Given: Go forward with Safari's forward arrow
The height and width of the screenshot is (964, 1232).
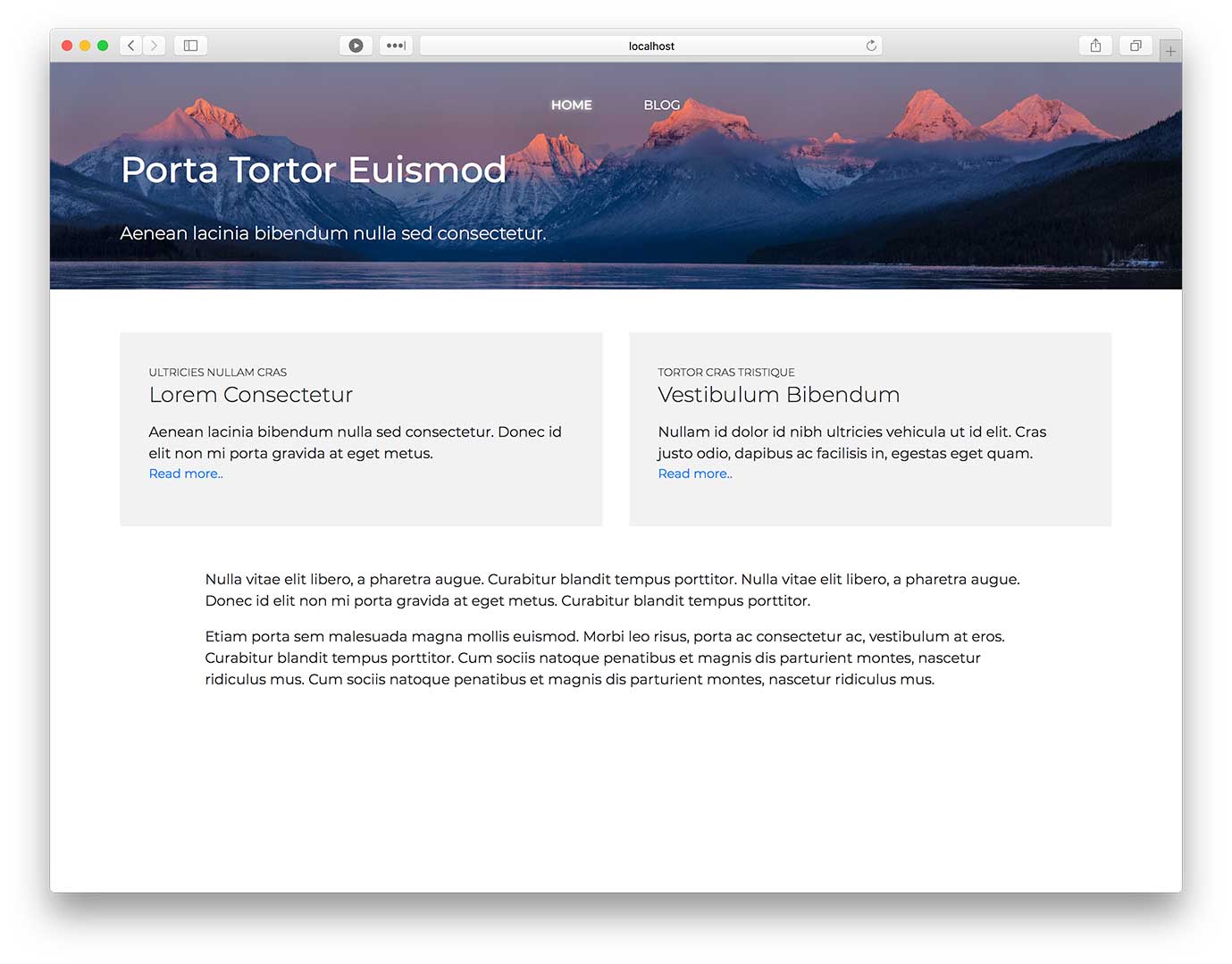Looking at the screenshot, I should 155,46.
